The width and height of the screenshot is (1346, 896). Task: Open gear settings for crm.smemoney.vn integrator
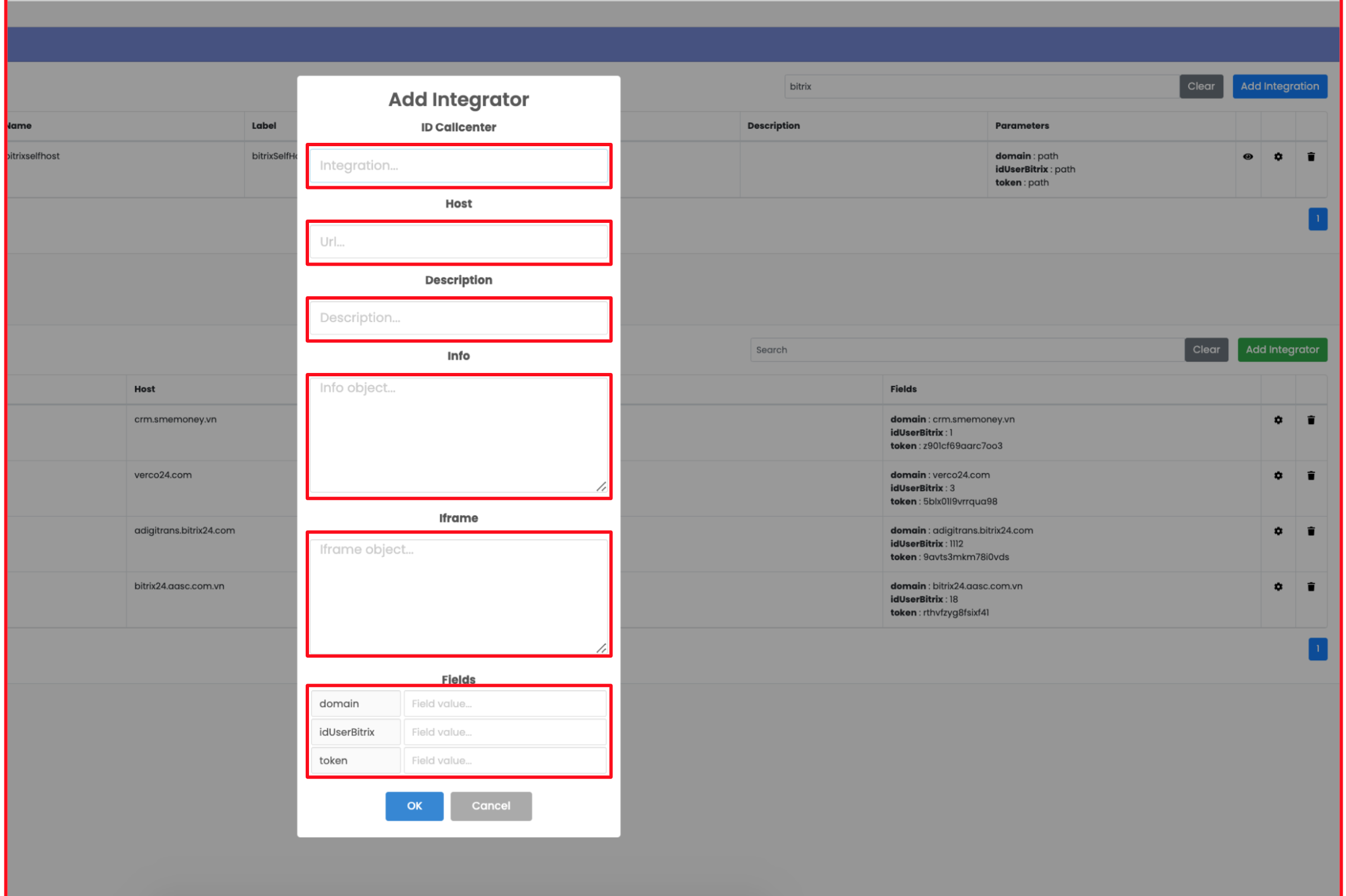[x=1278, y=420]
